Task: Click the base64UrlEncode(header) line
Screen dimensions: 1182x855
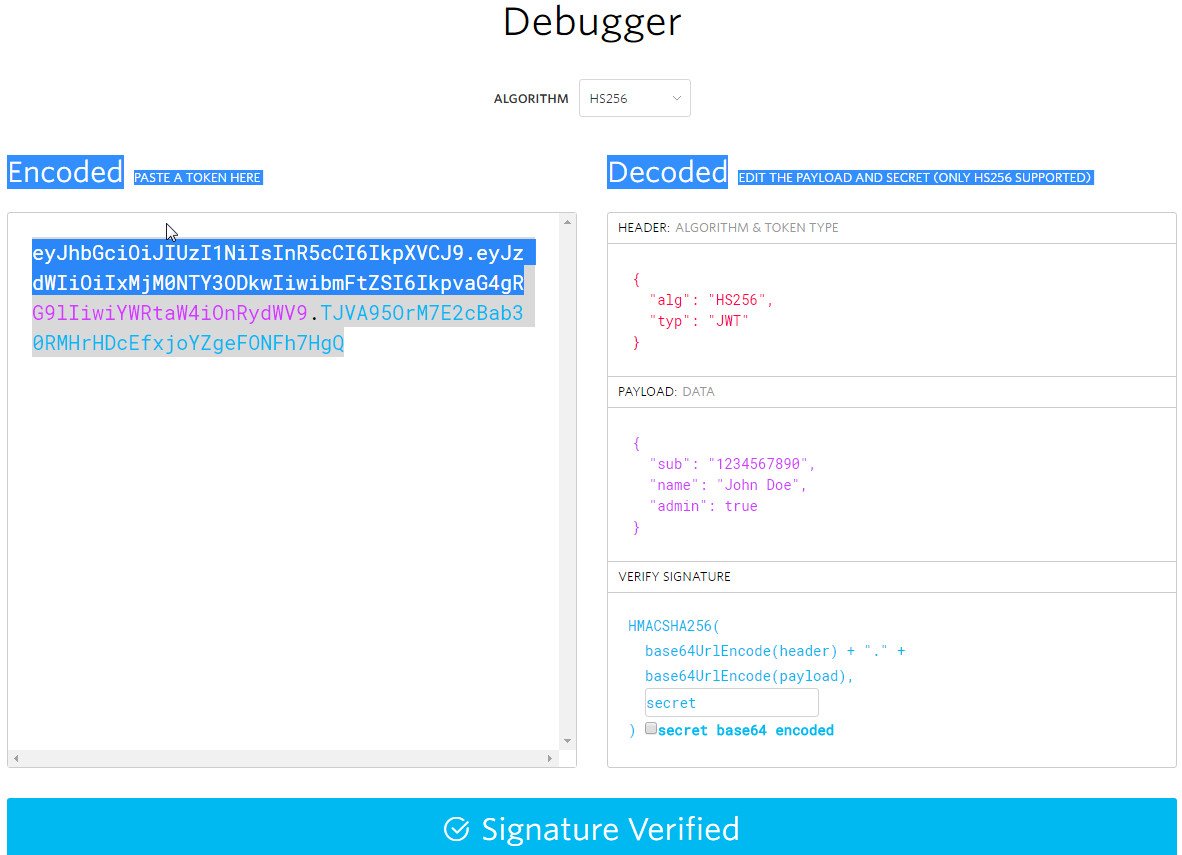Action: tap(775, 651)
